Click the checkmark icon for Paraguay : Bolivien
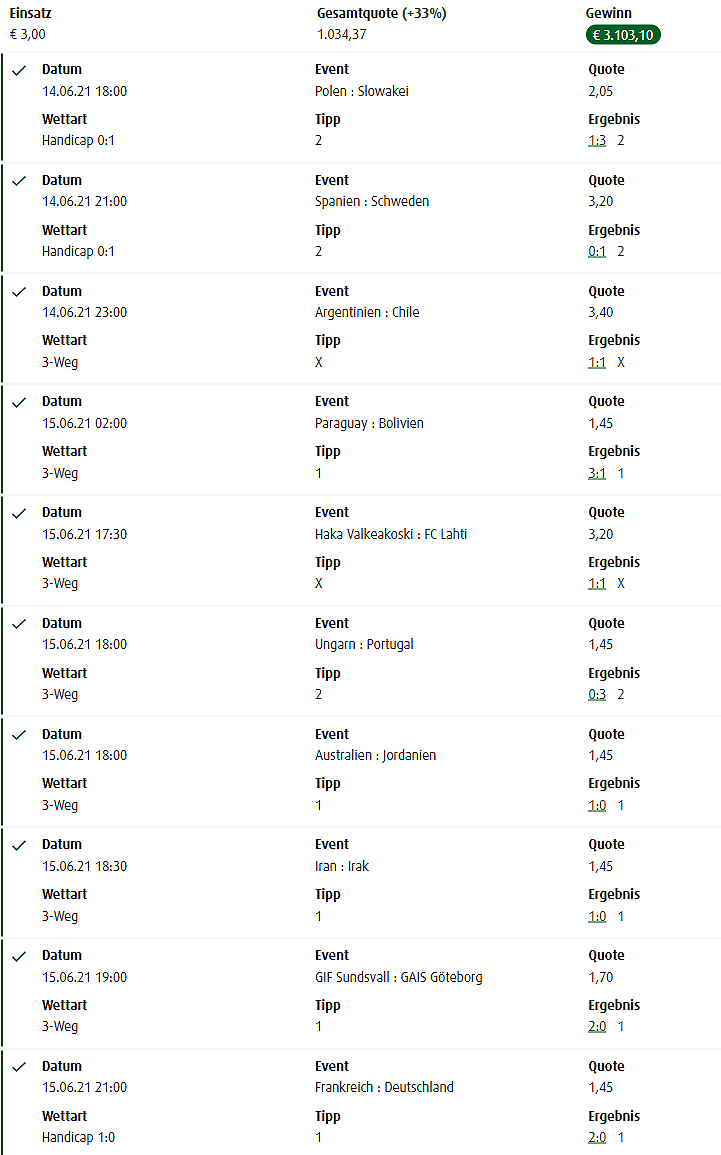The image size is (721, 1155). [x=19, y=403]
